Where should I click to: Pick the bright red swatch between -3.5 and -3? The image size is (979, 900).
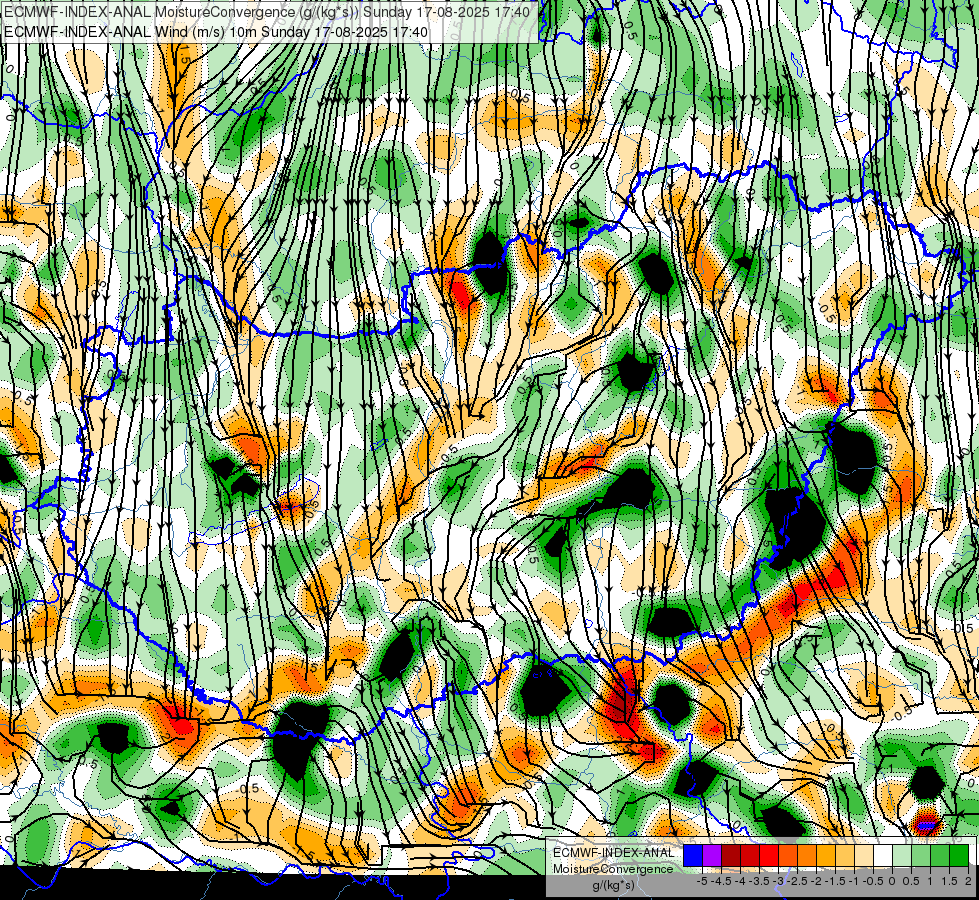click(x=769, y=855)
